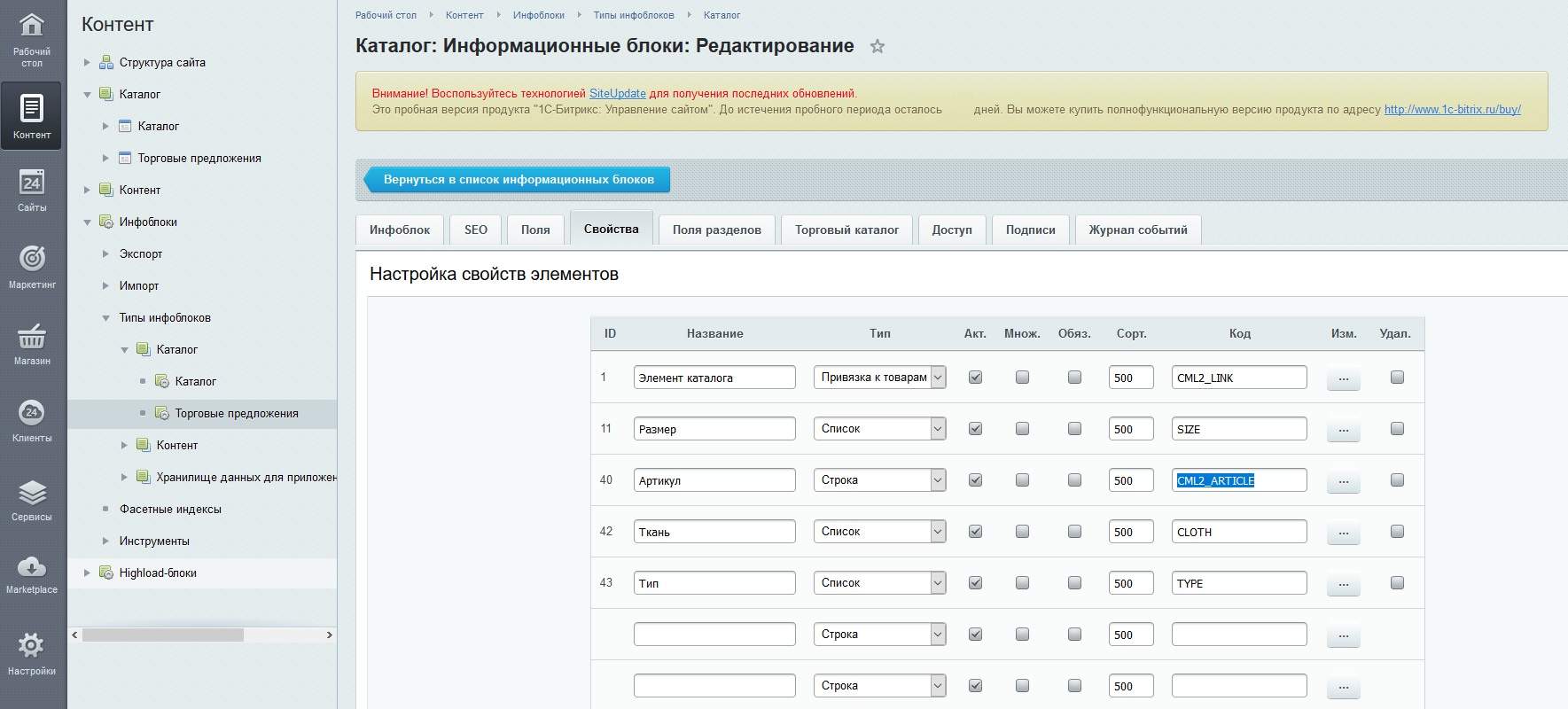Viewport: 1568px width, 709px height.
Task: Open edit dialog for Размер property
Action: tap(1343, 430)
